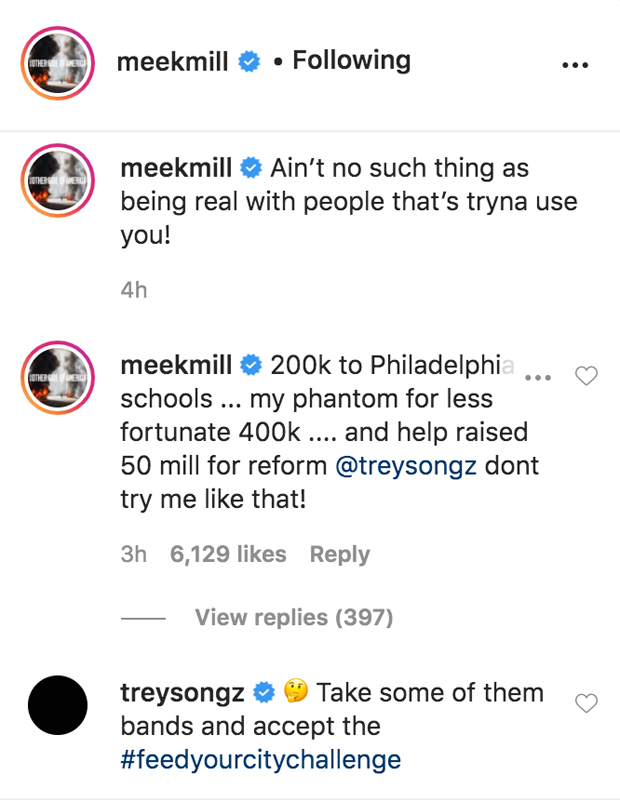The width and height of the screenshot is (620, 802).
Task: Like meekmill's 200k to Philadelphia comment
Action: (587, 376)
